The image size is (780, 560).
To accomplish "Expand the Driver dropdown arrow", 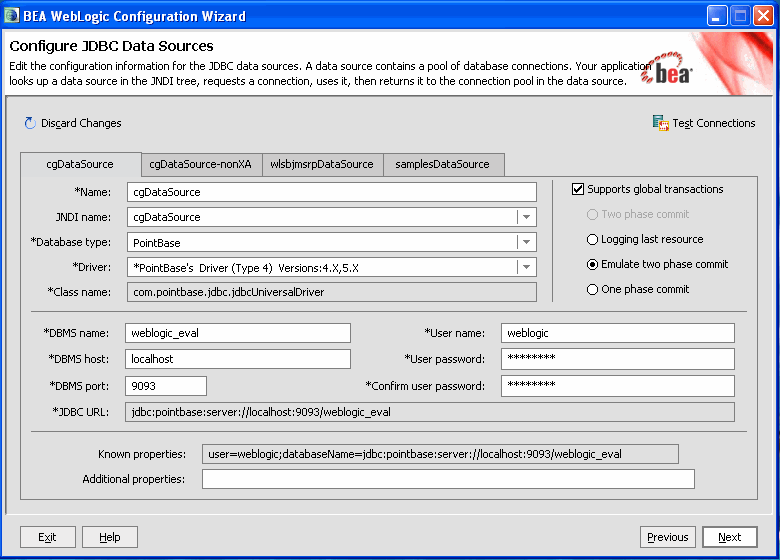I will (526, 267).
